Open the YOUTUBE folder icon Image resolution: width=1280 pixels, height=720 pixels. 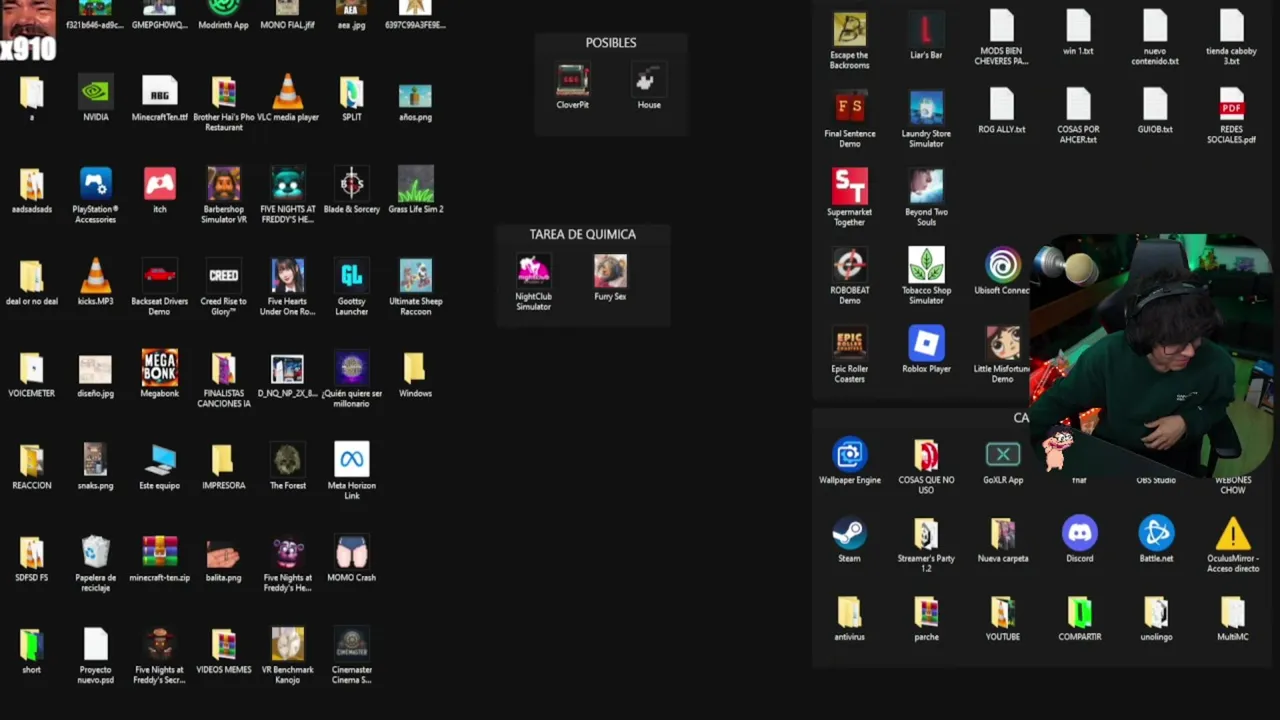(1002, 611)
